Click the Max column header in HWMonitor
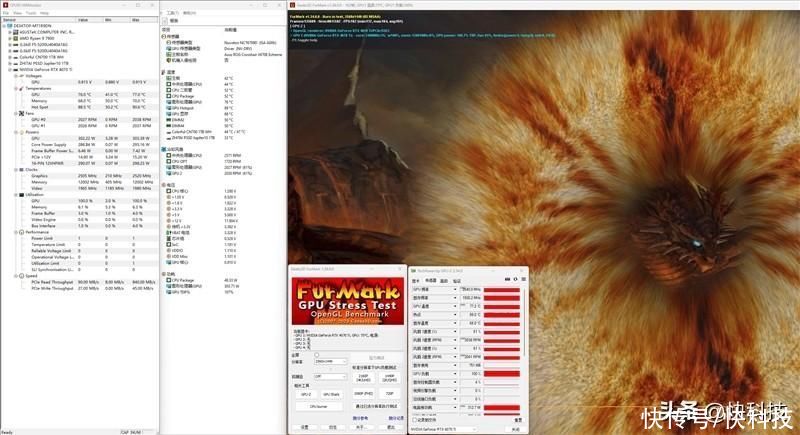The image size is (800, 435). (x=144, y=19)
